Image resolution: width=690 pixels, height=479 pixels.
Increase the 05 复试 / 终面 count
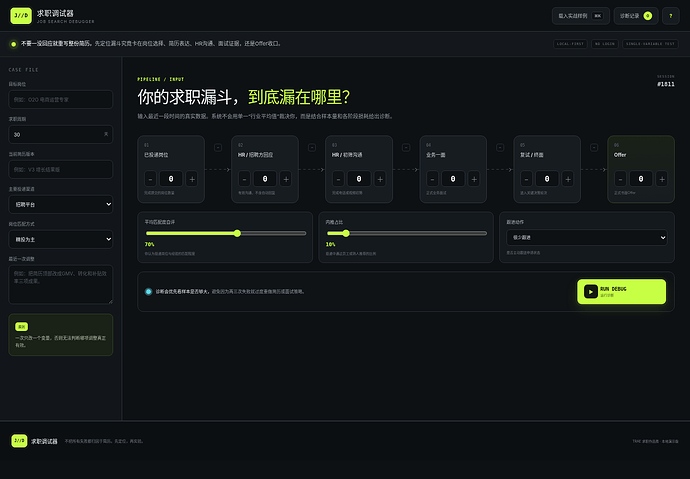tap(568, 179)
